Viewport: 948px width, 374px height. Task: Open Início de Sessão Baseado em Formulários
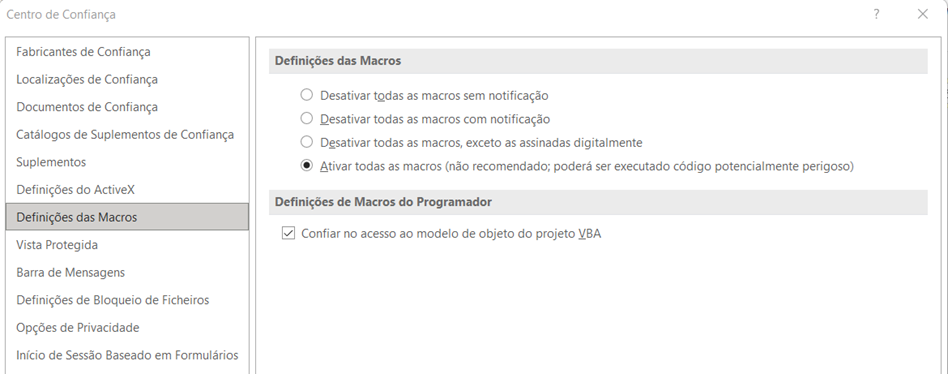(x=127, y=355)
